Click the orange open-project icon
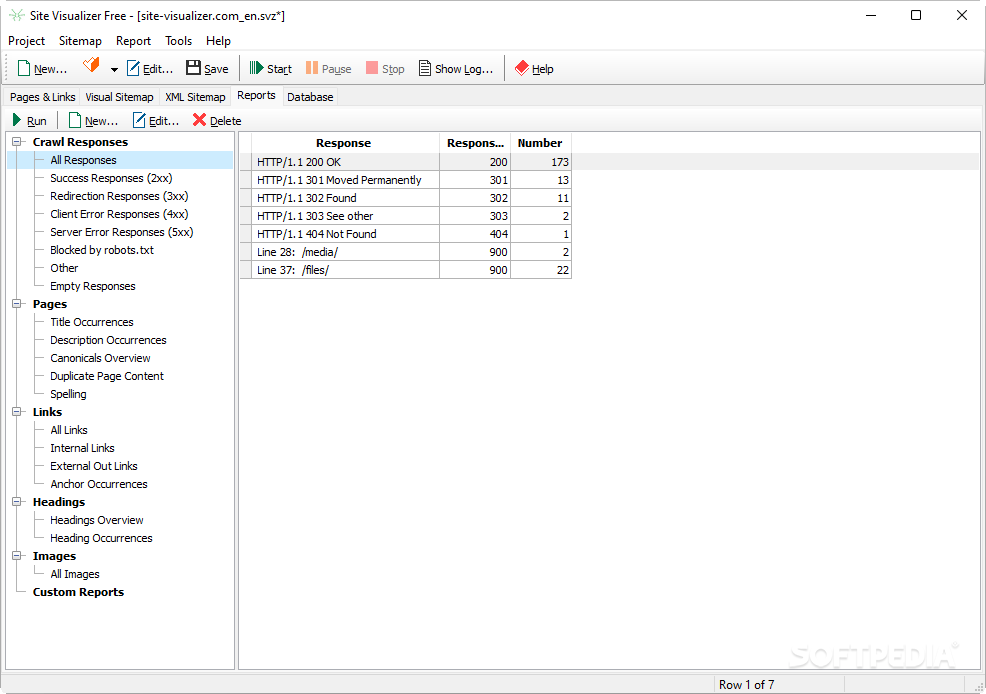Viewport: 986px width, 694px height. click(91, 65)
